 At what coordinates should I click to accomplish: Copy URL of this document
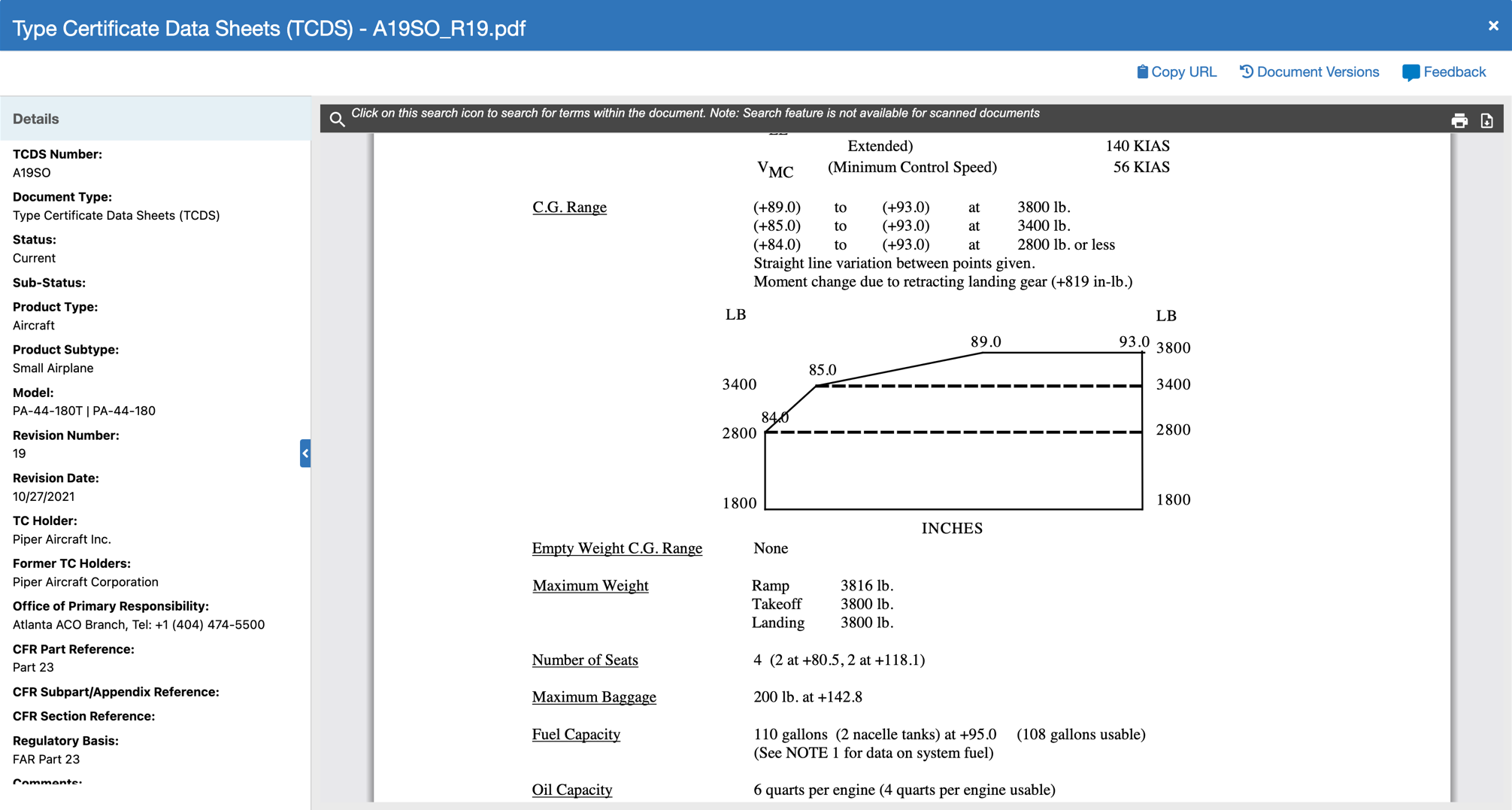(1183, 72)
